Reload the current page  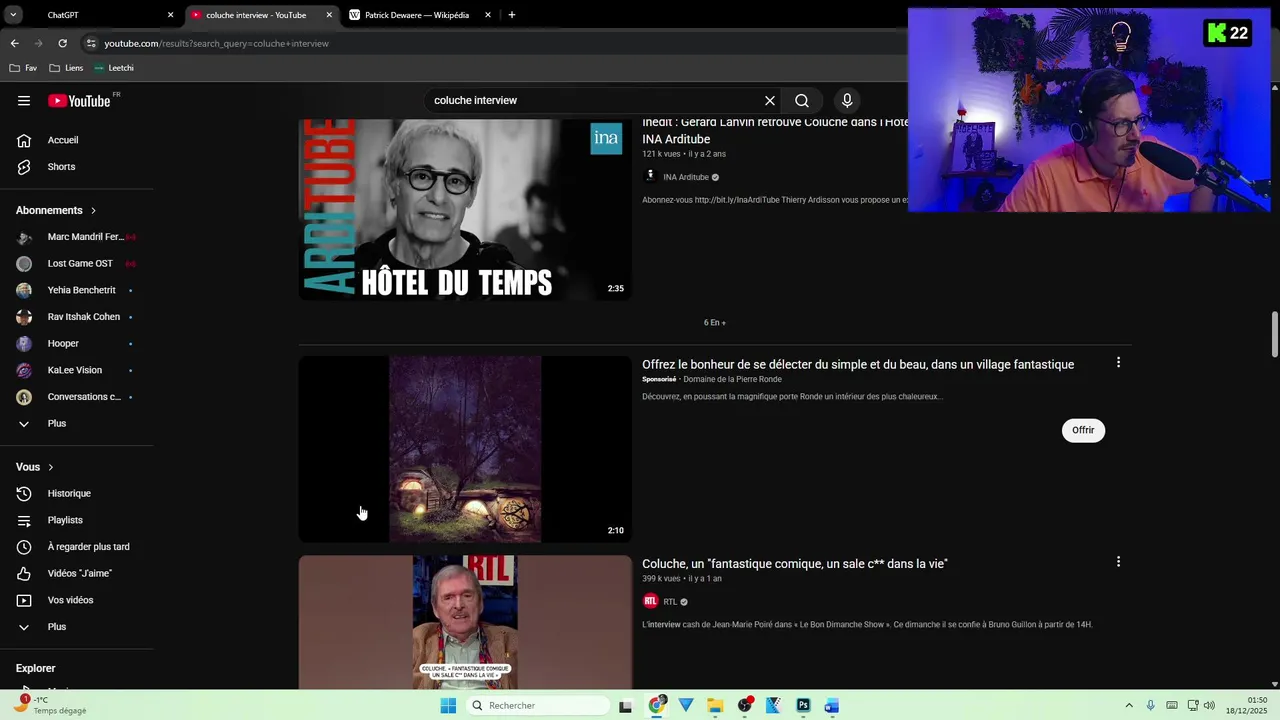coord(62,43)
